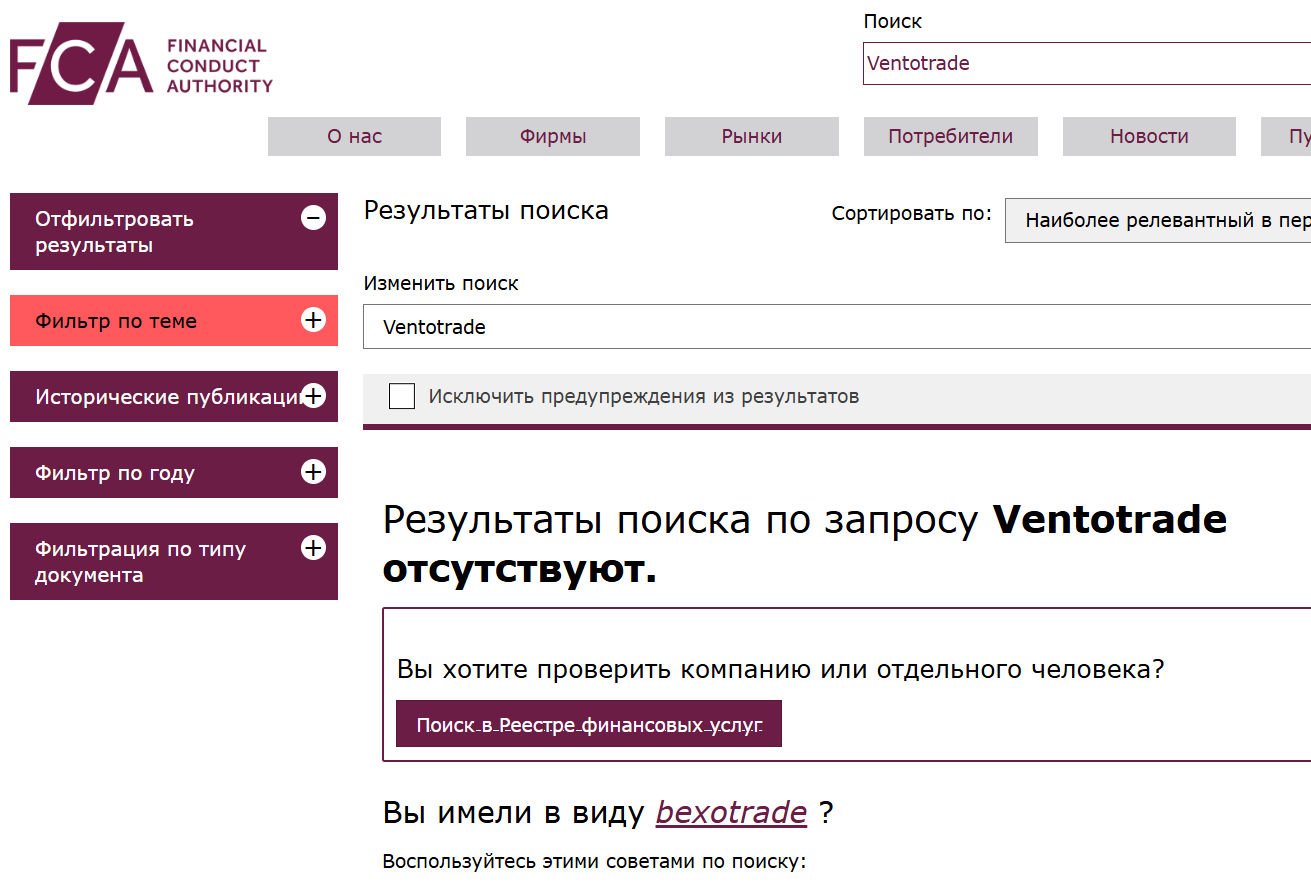
Task: Open the 'О нас' tab
Action: click(353, 136)
